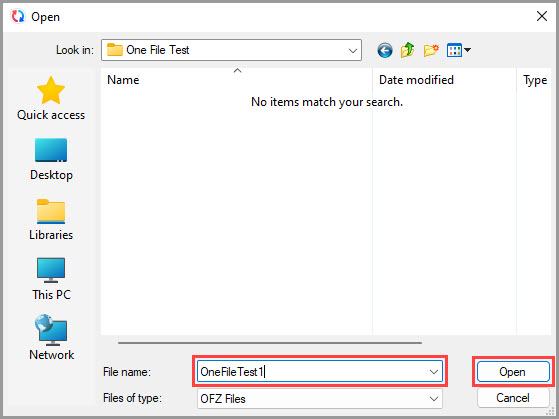Screen dimensions: 559x419
Task: Sort by Date modified column
Action: click(444, 80)
